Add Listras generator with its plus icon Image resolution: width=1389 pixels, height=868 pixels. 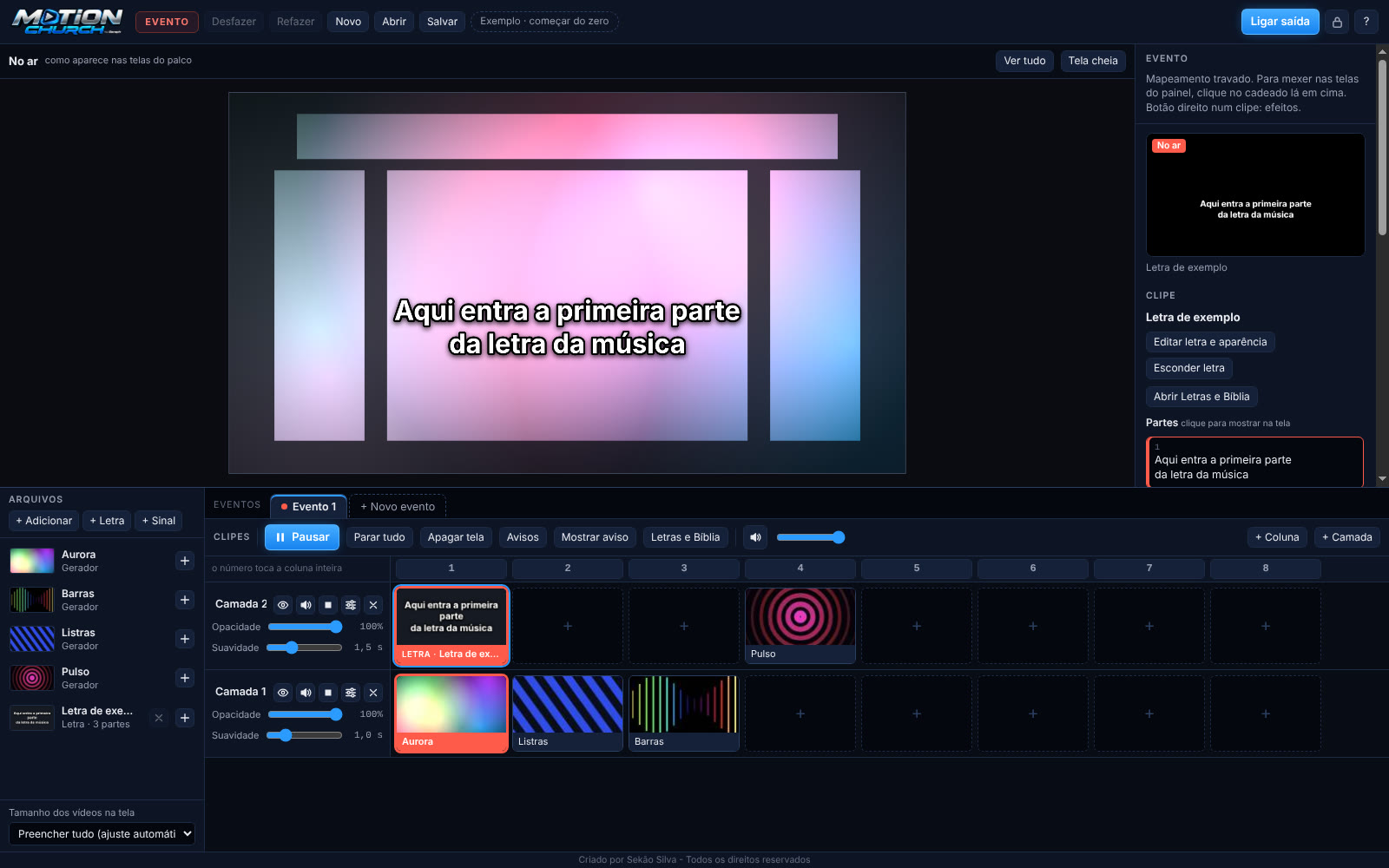point(185,639)
